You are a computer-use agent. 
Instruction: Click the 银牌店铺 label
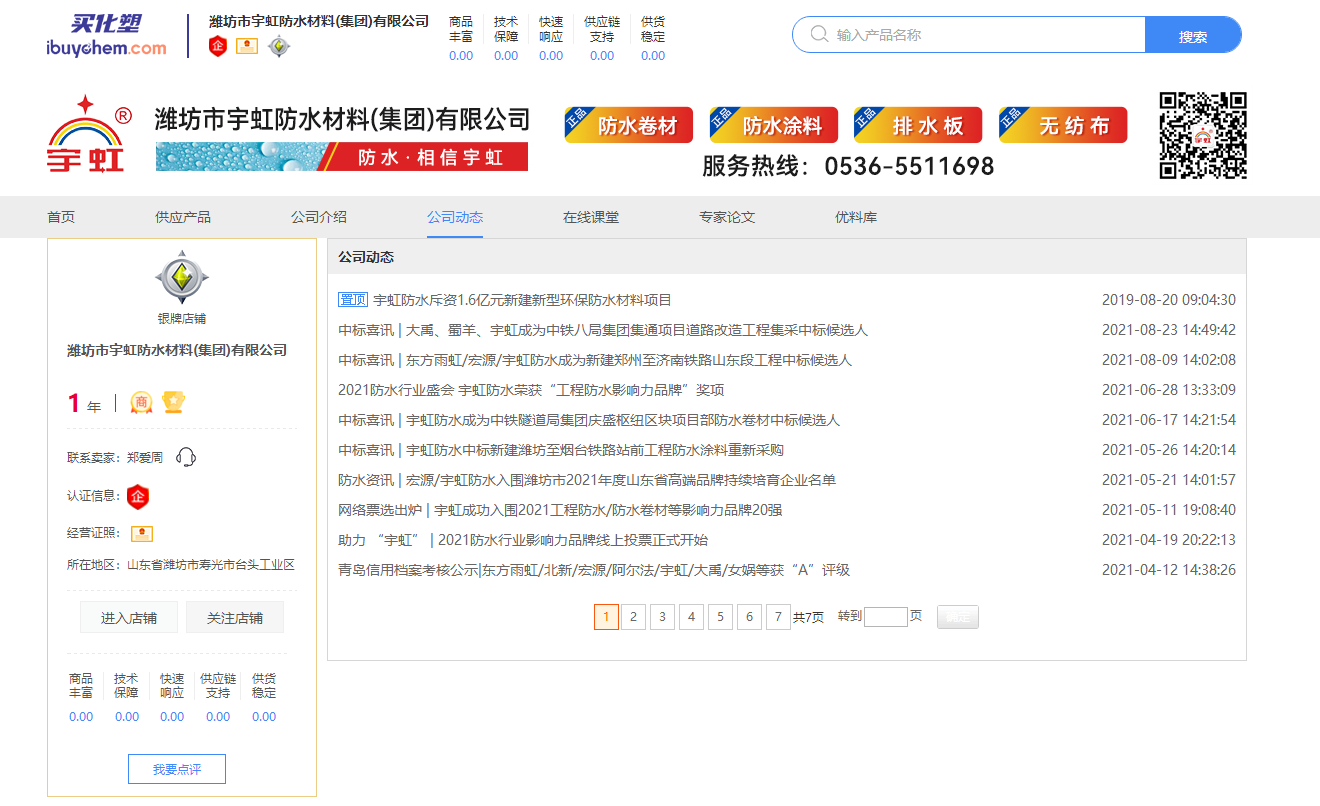[182, 319]
